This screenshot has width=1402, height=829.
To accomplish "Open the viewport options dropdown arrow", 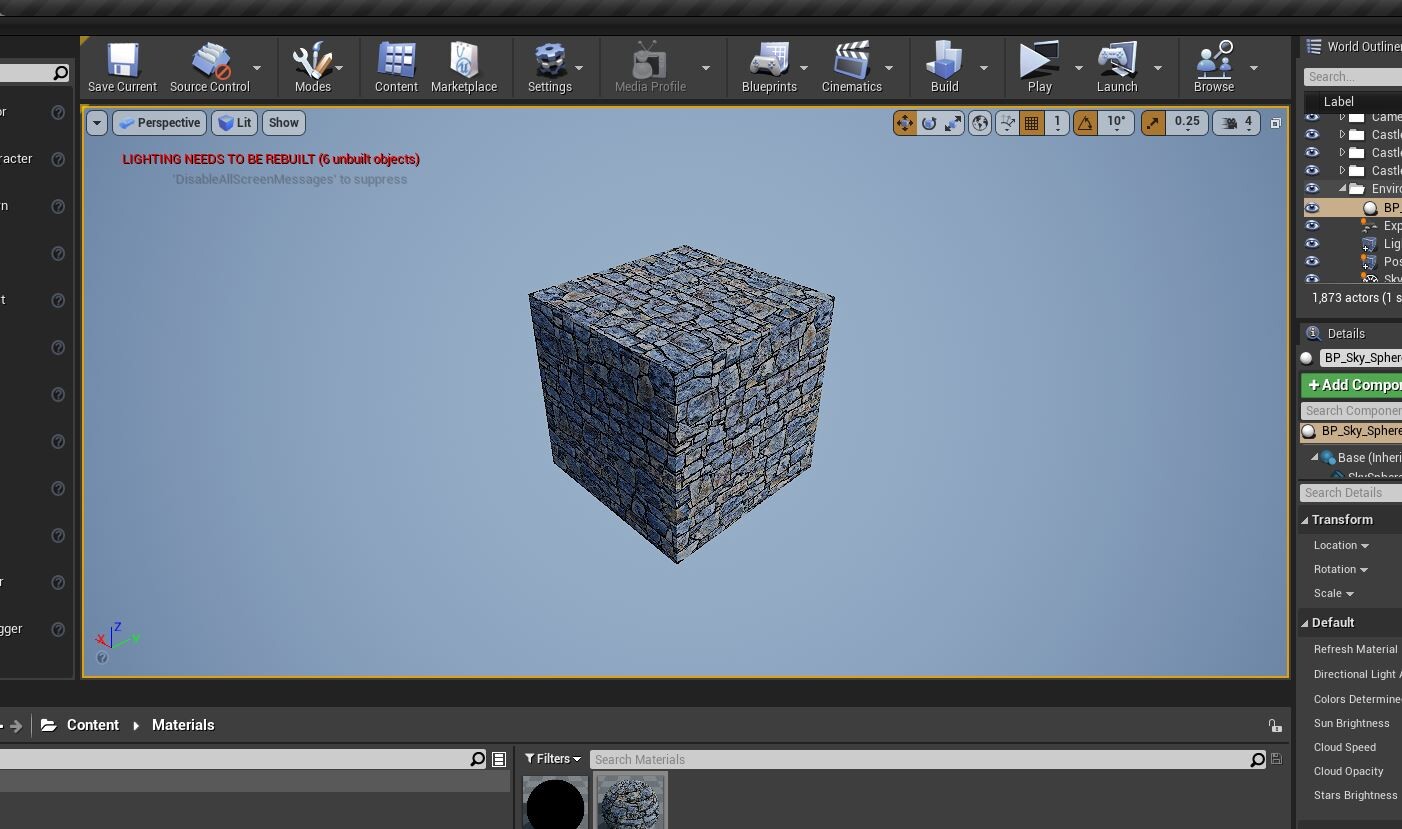I will click(x=96, y=122).
